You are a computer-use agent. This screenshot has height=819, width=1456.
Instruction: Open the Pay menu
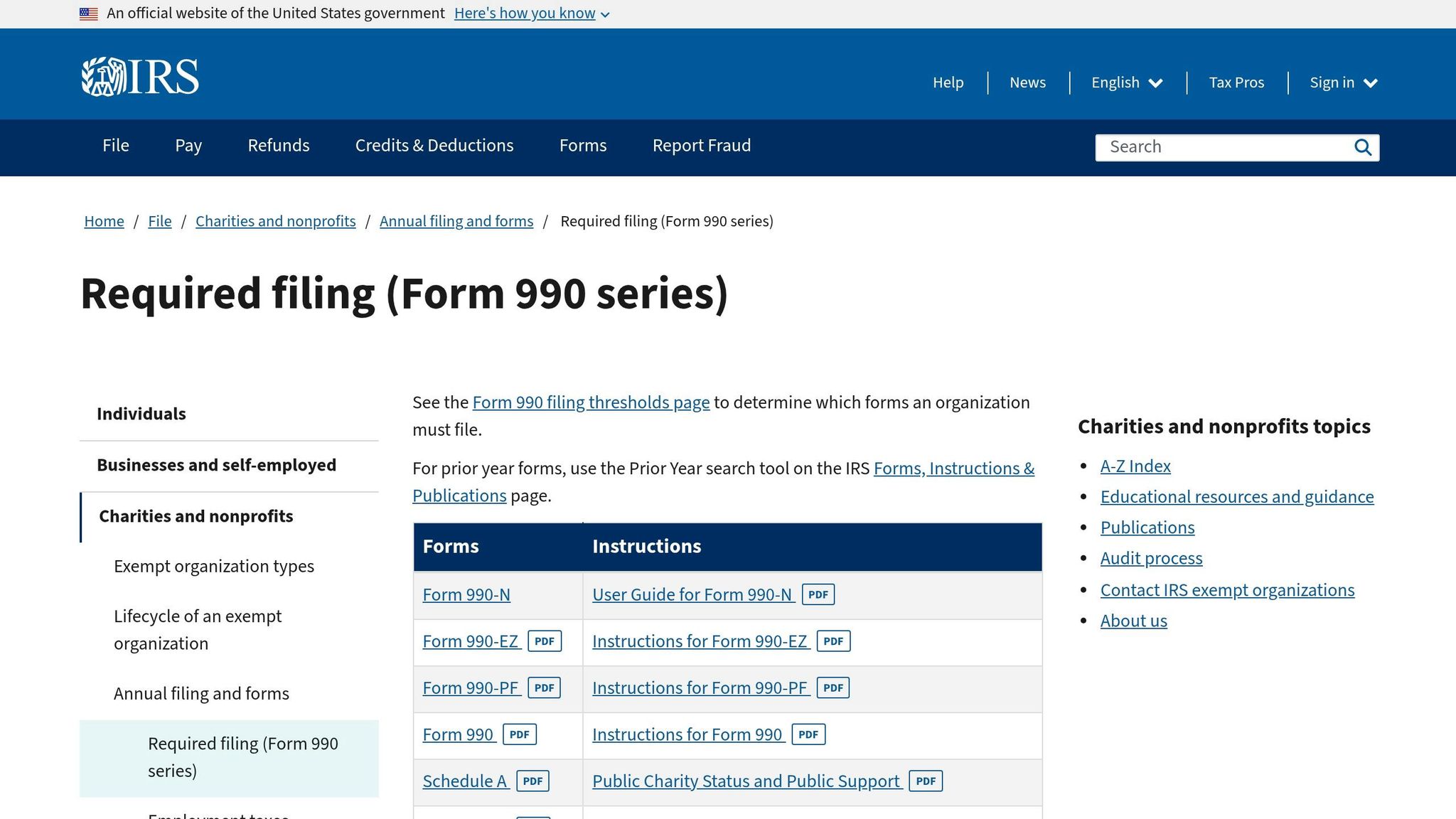(x=188, y=146)
